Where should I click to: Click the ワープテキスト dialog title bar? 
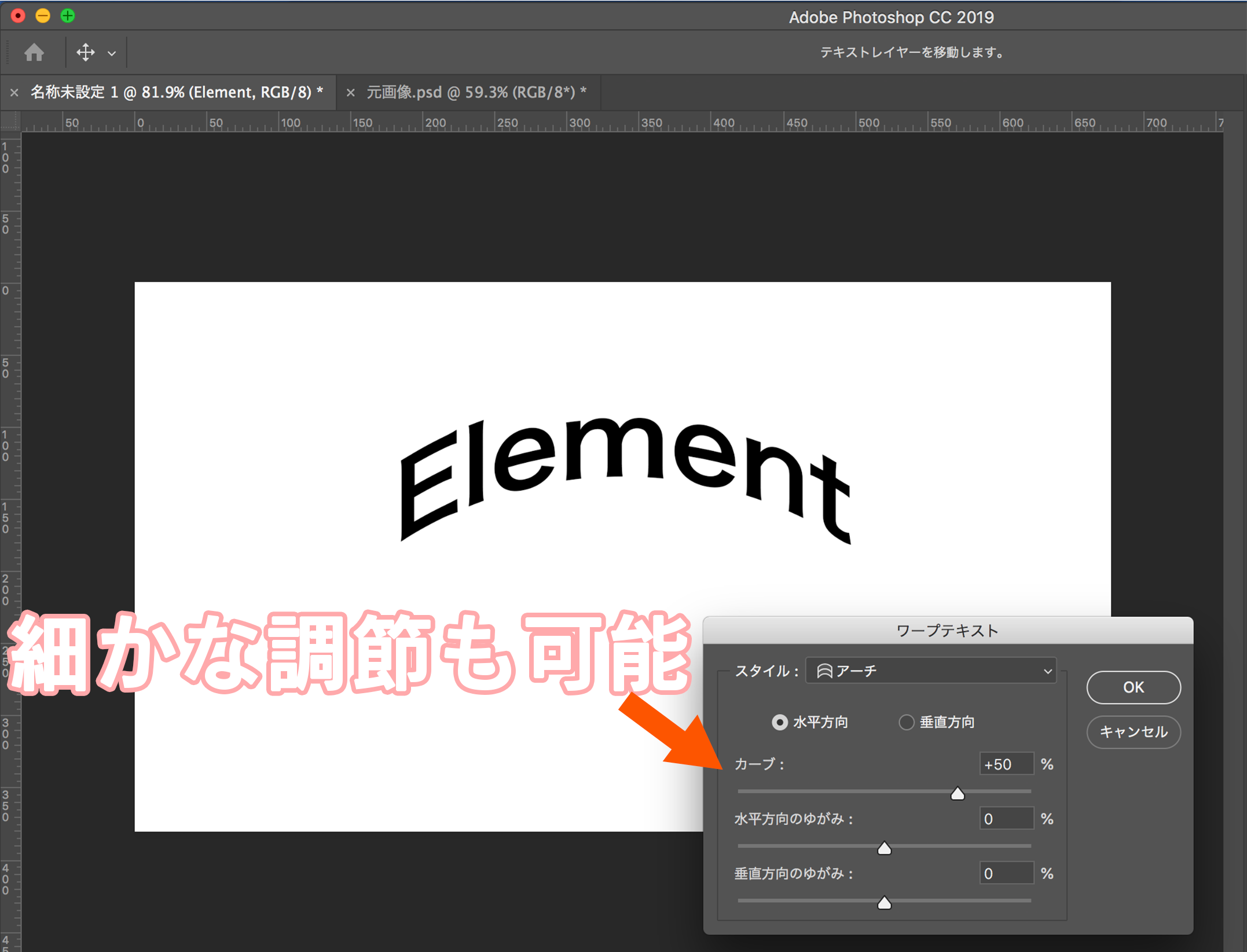(x=948, y=631)
